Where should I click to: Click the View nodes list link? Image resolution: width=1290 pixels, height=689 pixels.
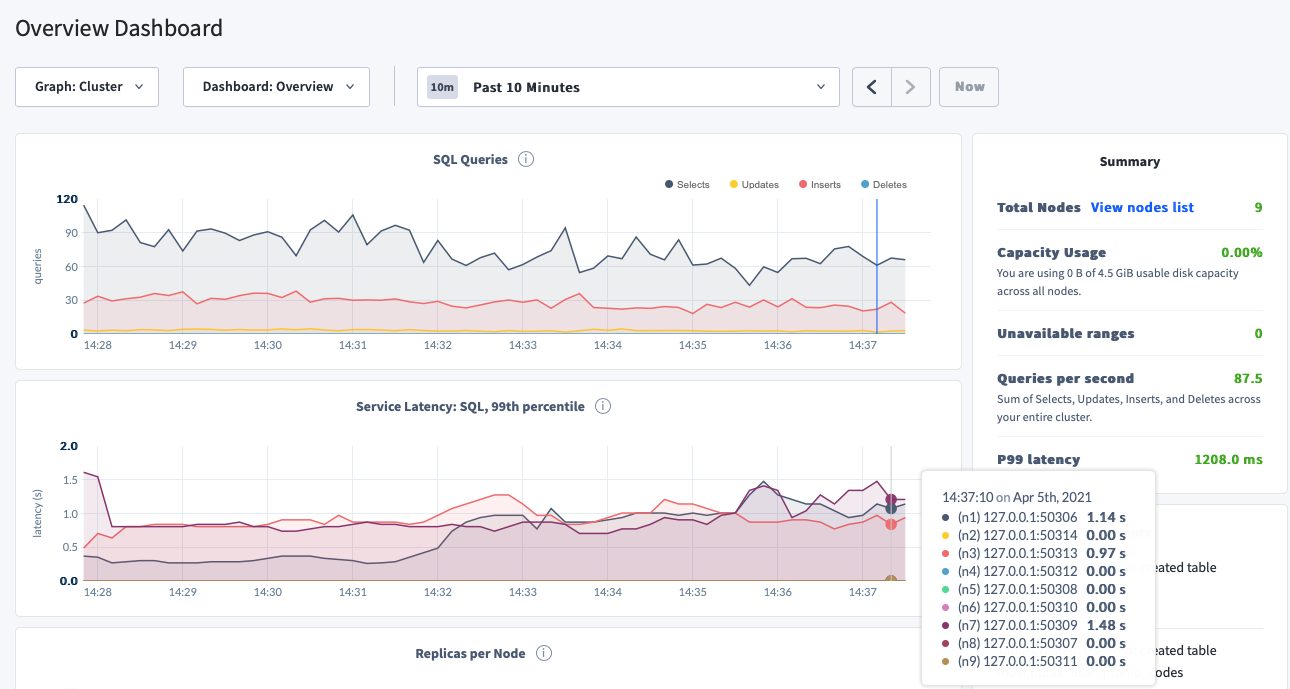tap(1142, 207)
